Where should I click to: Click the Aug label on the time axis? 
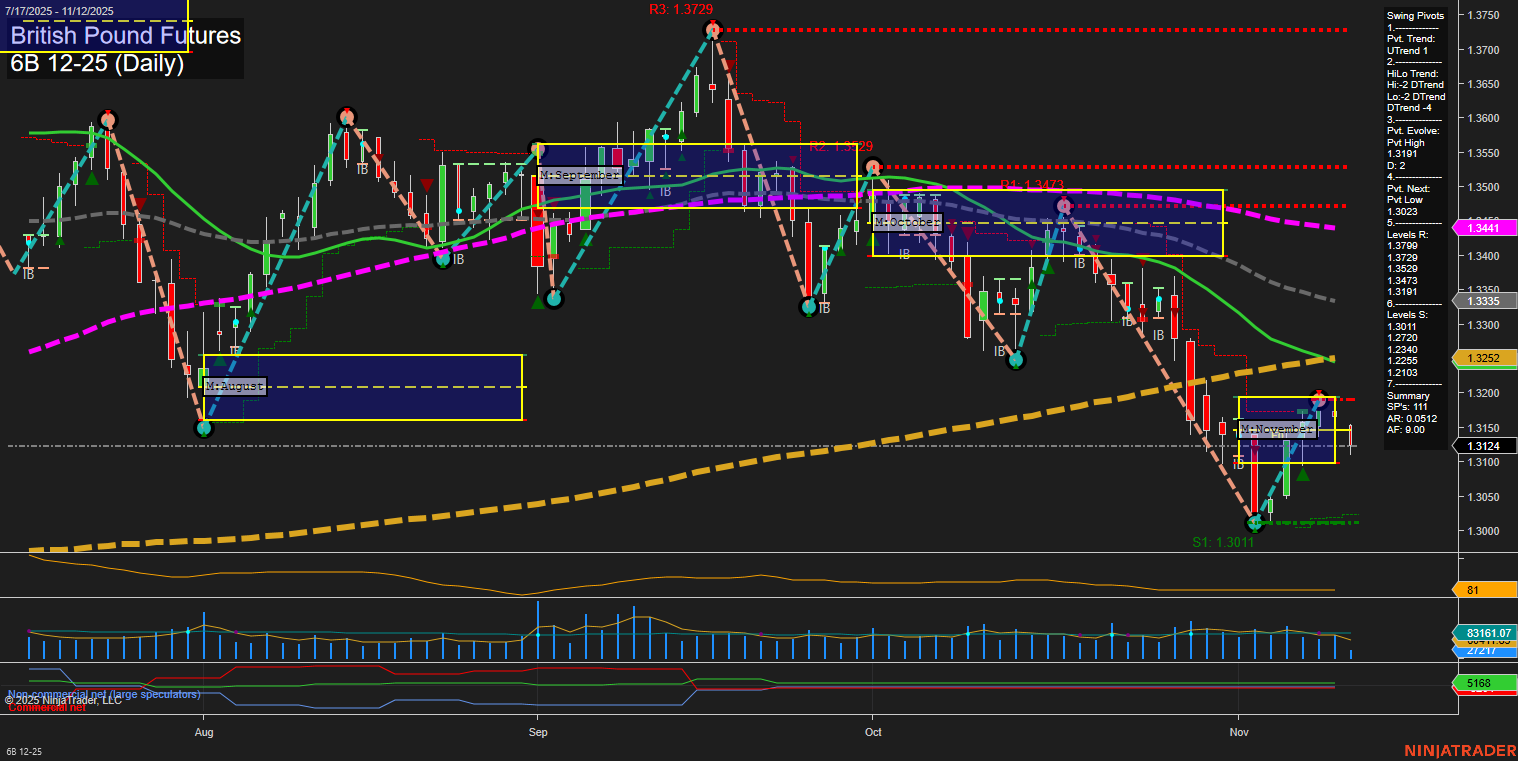coord(204,733)
